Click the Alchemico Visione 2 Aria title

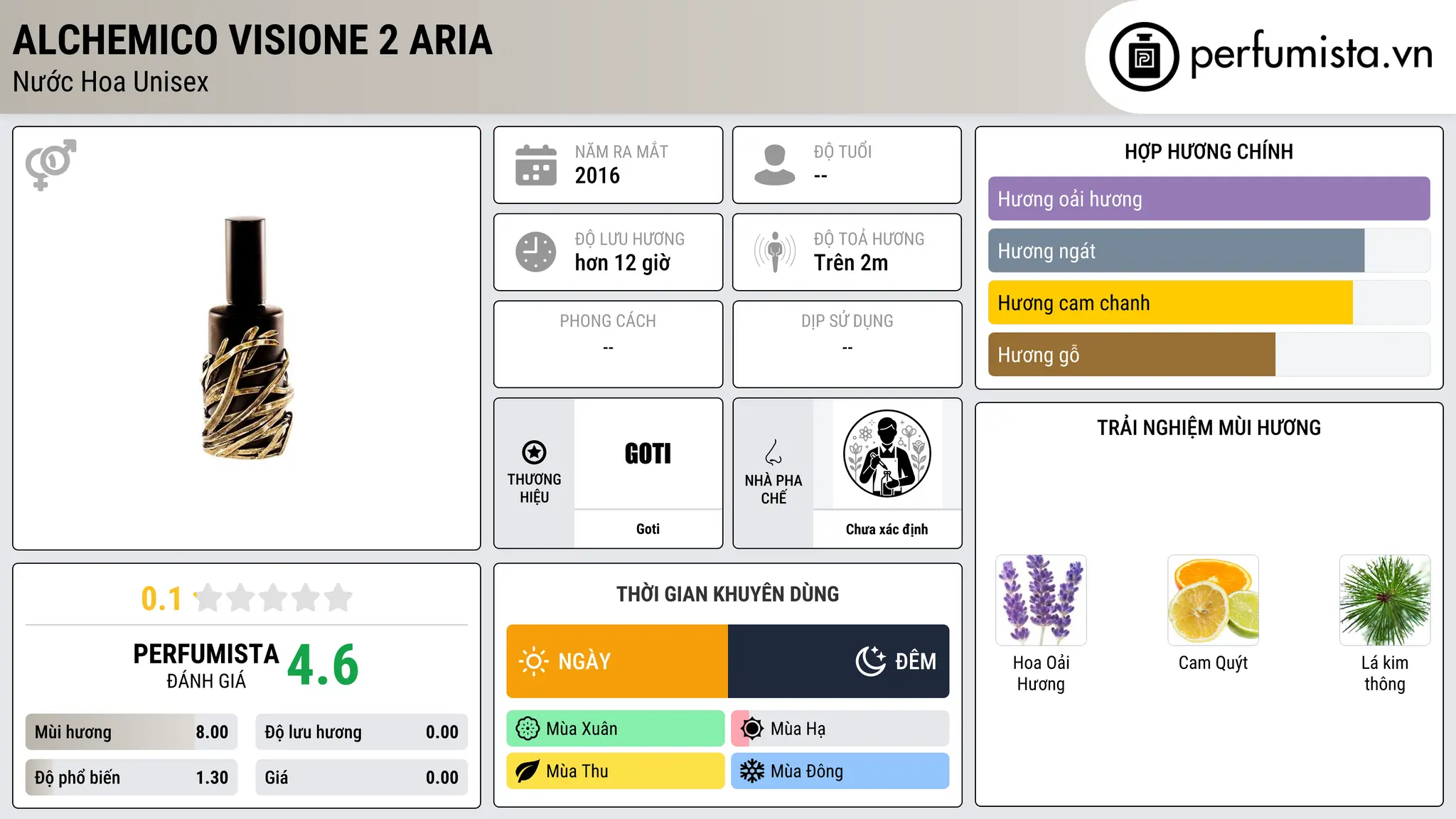coord(252,40)
